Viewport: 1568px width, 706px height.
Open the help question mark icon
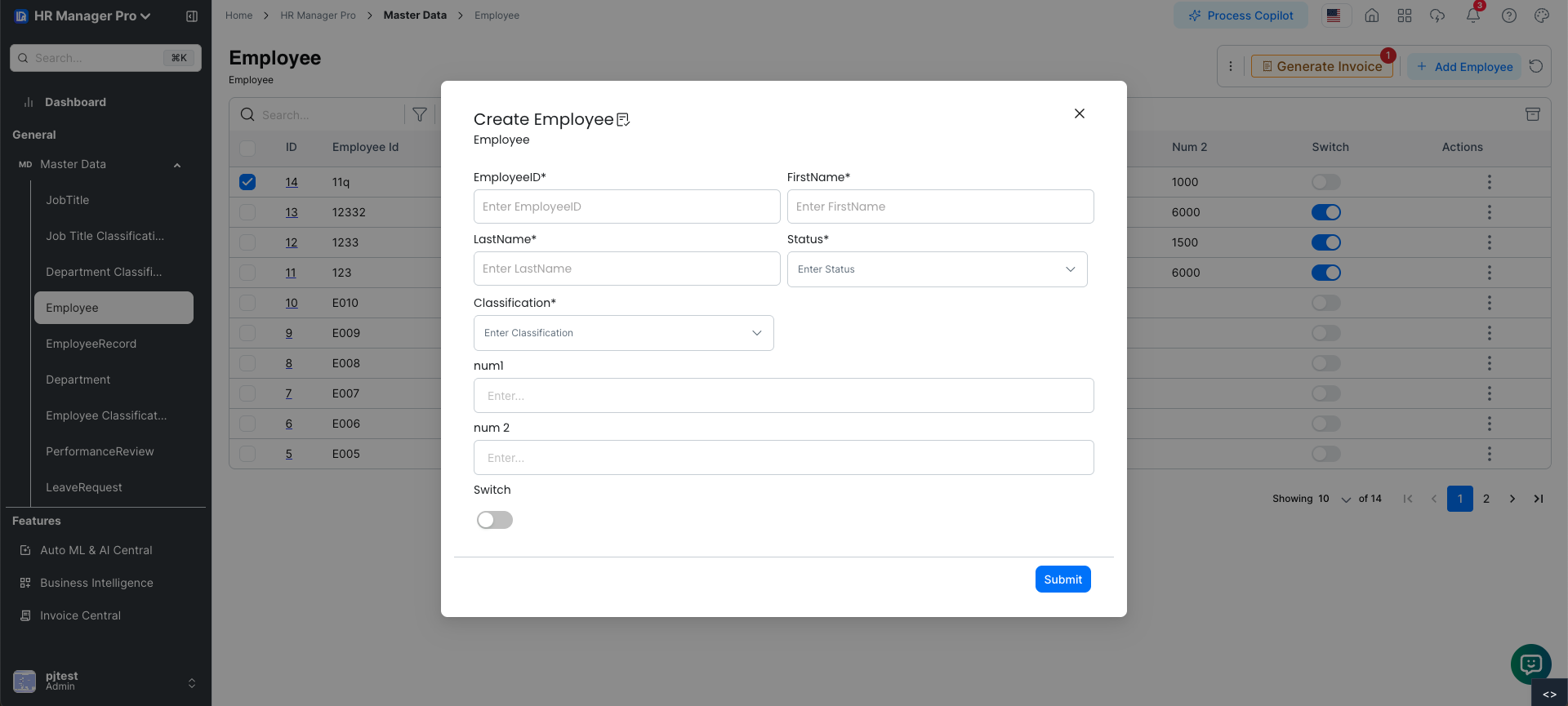click(x=1509, y=16)
